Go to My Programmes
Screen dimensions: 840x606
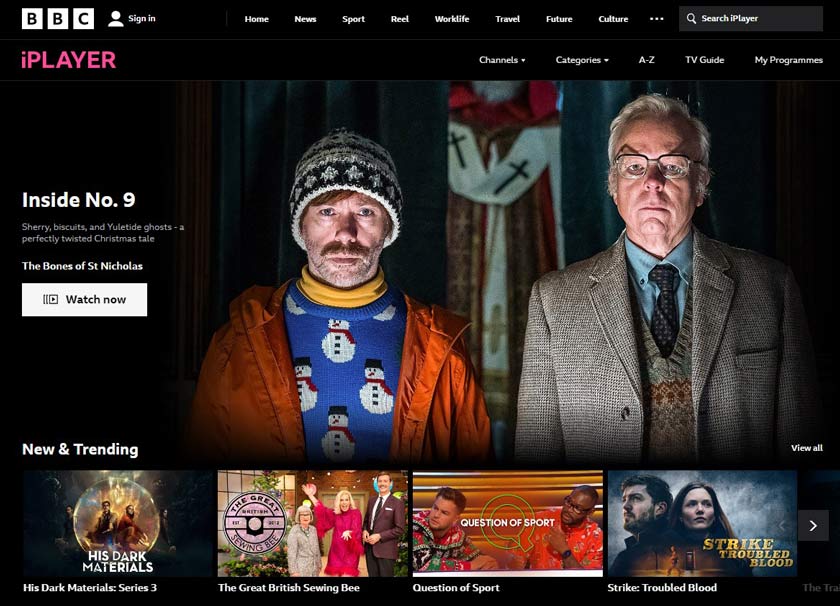788,60
